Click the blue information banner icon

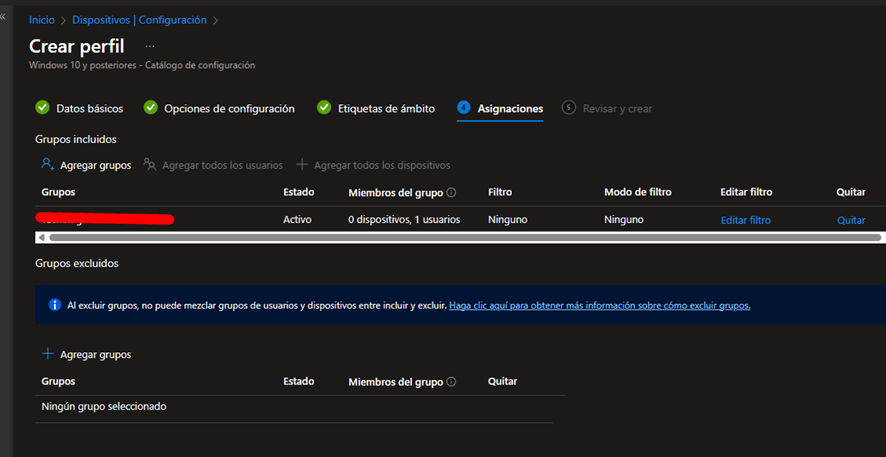pos(54,305)
